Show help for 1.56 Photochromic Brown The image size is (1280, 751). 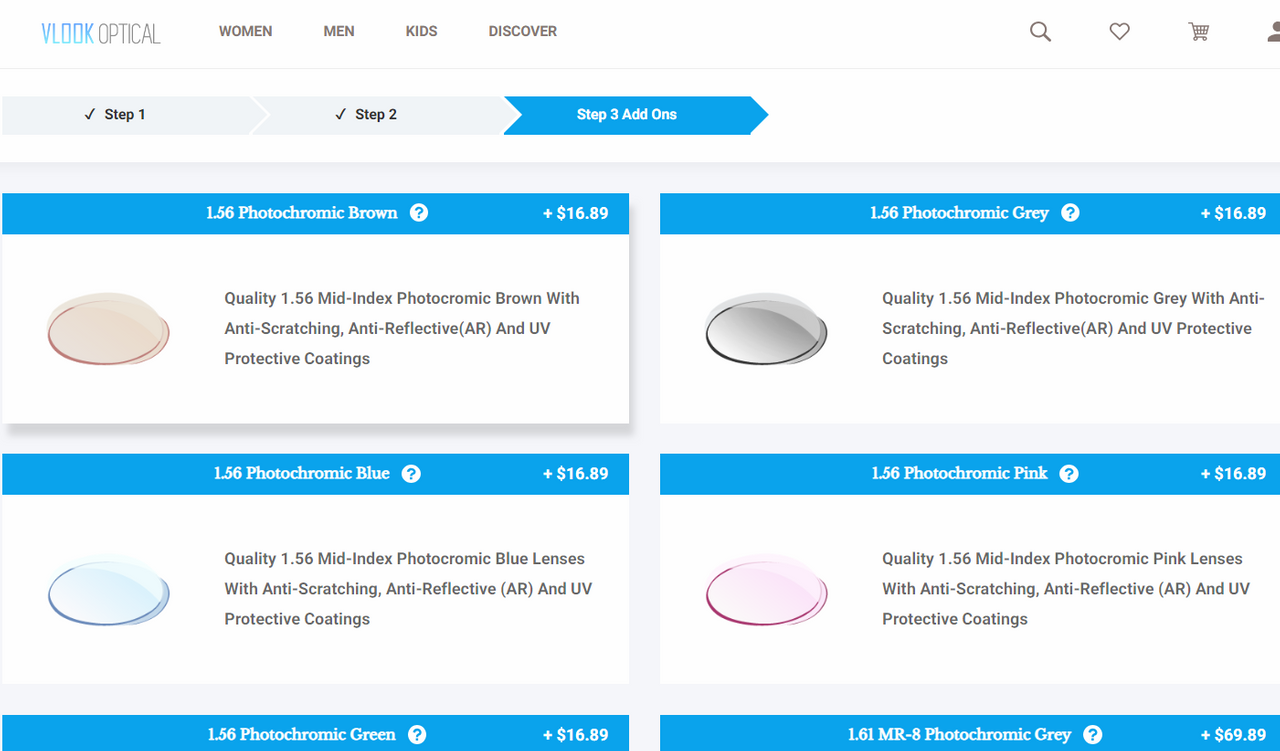[x=419, y=213]
